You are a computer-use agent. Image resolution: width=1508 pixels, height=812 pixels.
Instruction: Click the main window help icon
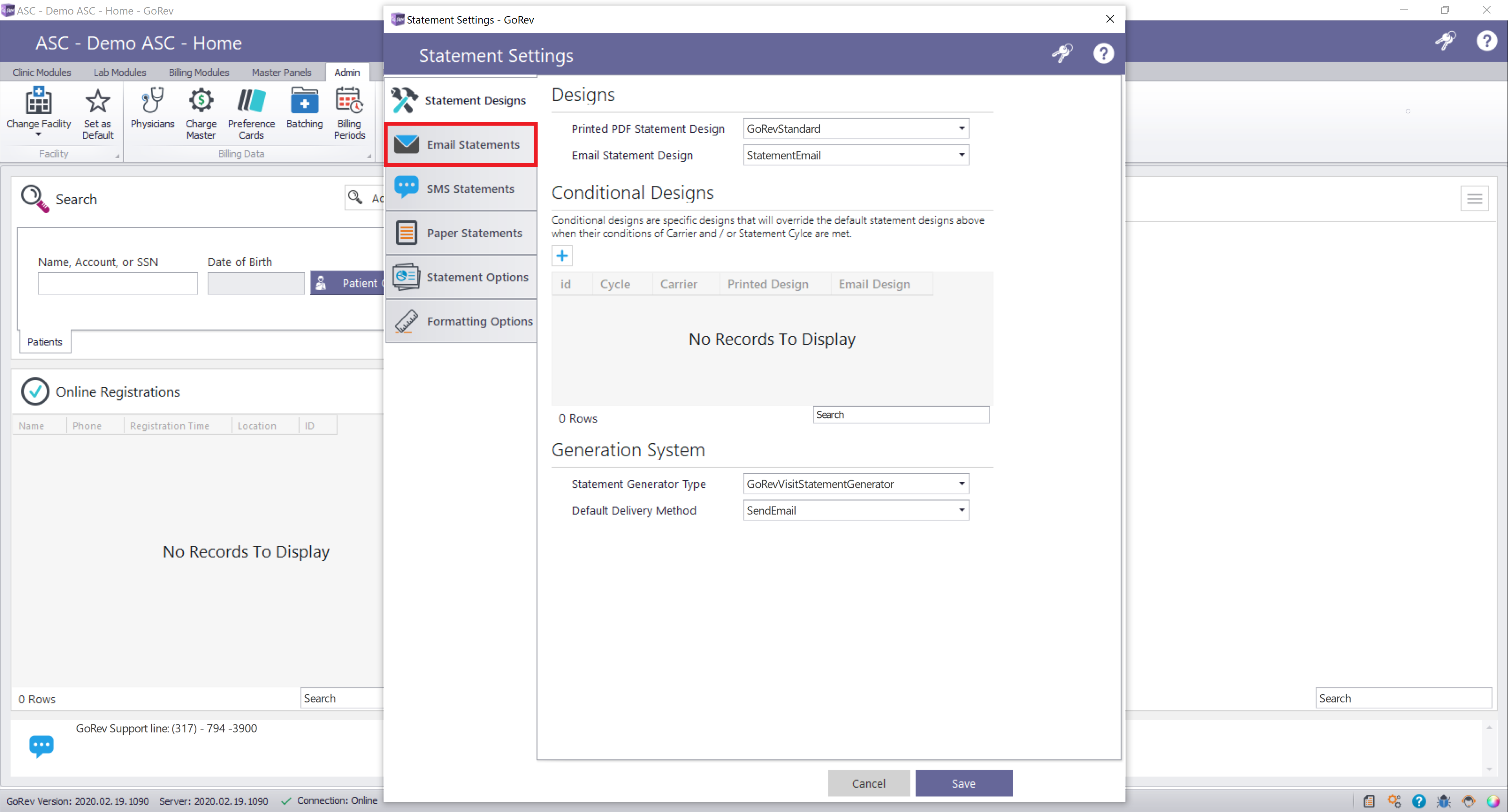point(1487,41)
